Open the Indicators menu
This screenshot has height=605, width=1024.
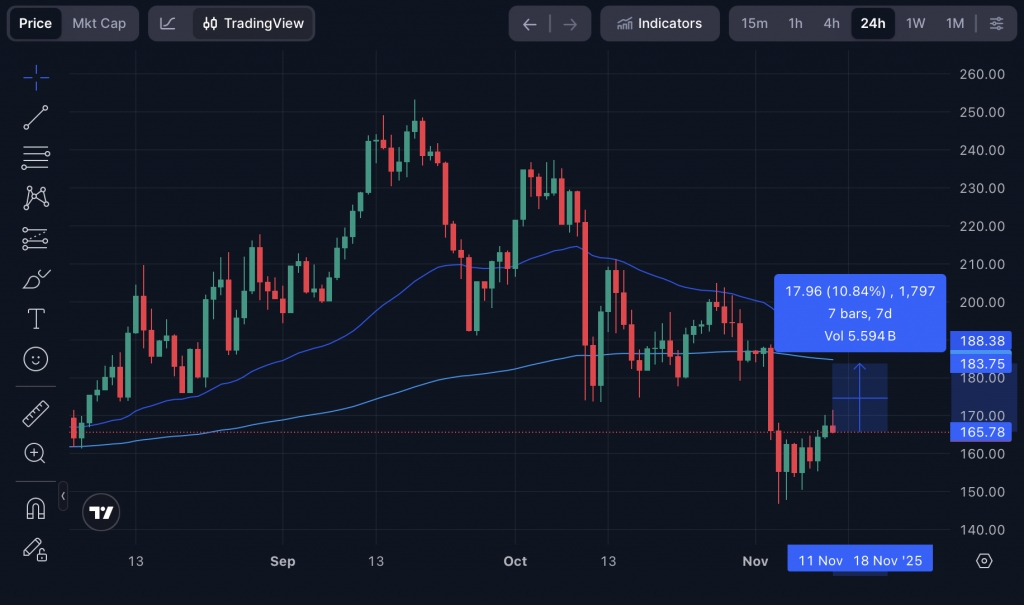pos(660,23)
